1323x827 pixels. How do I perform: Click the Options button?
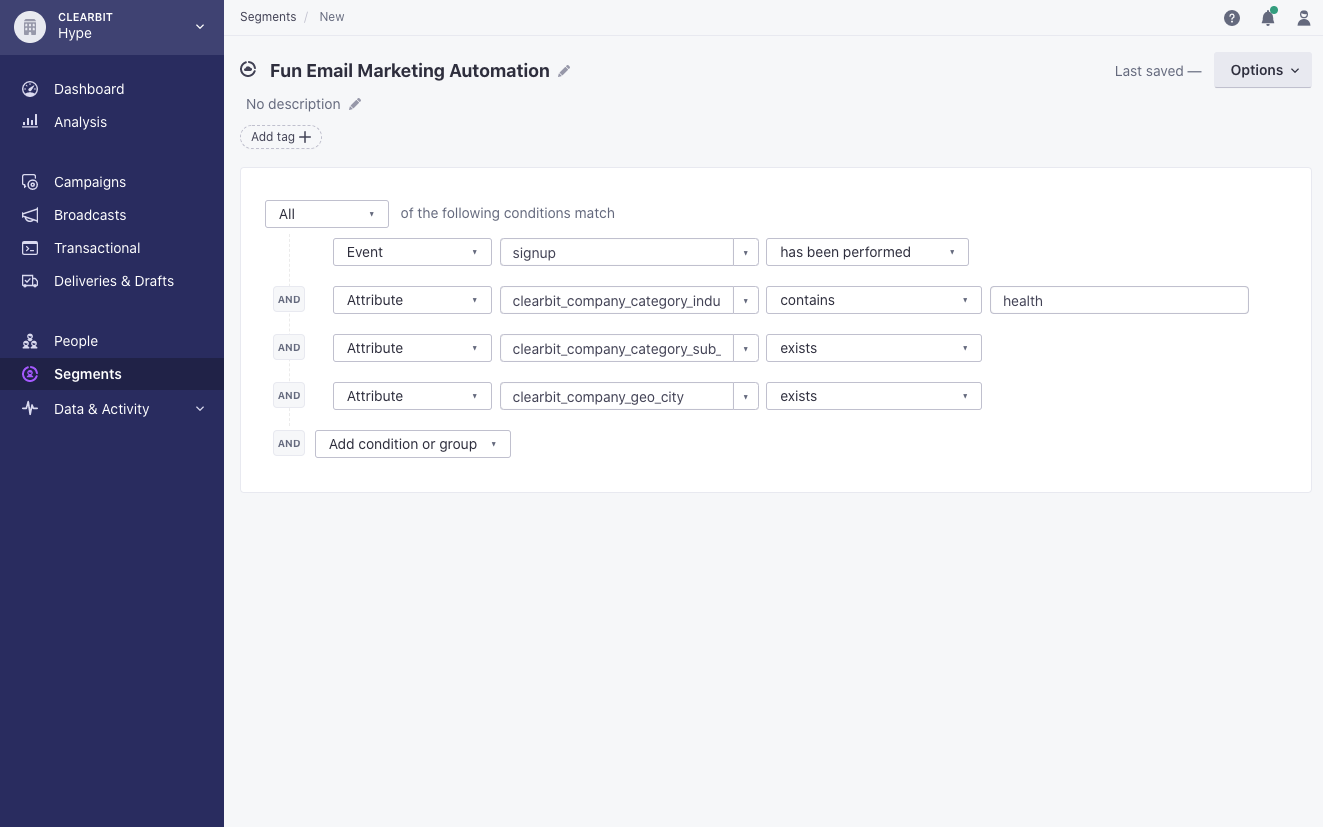point(1262,70)
